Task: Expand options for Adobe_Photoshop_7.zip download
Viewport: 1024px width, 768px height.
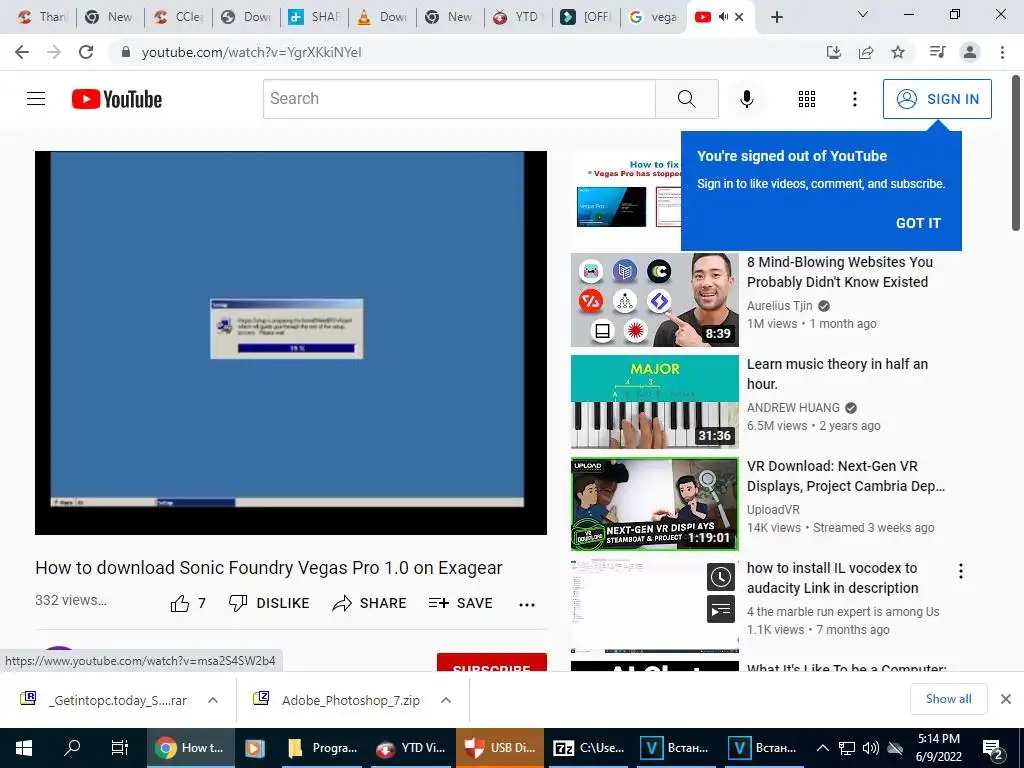Action: (446, 700)
